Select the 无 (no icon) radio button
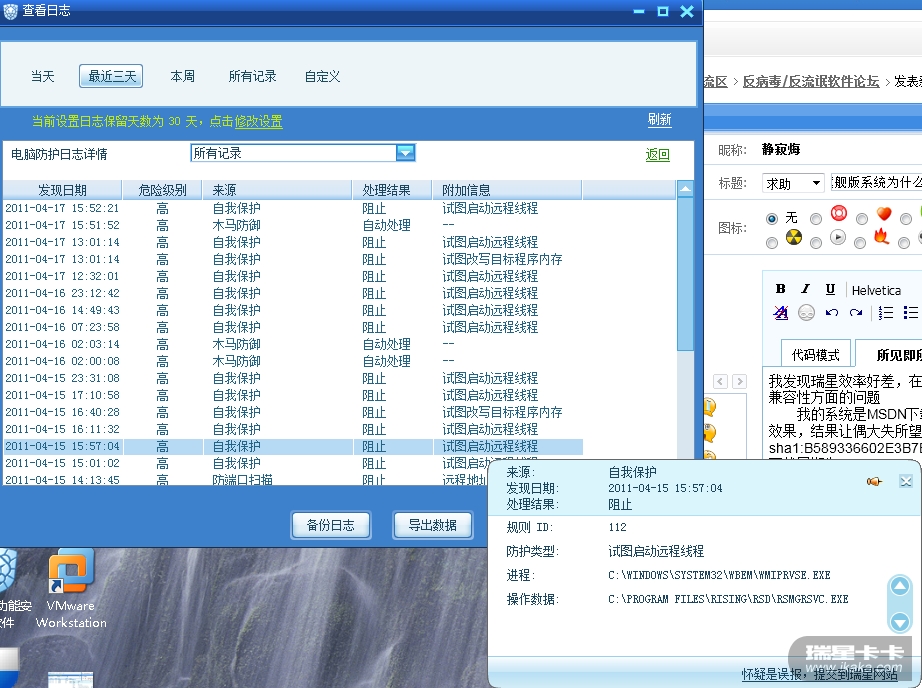Image resolution: width=922 pixels, height=688 pixels. click(x=771, y=219)
